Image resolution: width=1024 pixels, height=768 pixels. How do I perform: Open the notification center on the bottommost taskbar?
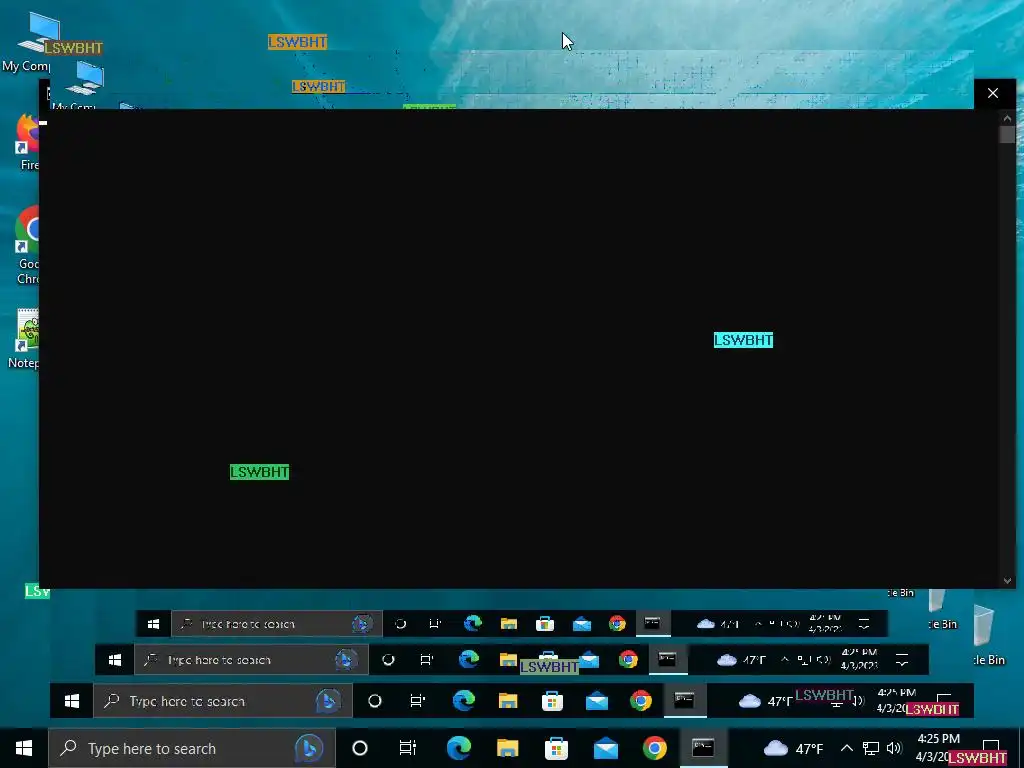click(x=991, y=746)
